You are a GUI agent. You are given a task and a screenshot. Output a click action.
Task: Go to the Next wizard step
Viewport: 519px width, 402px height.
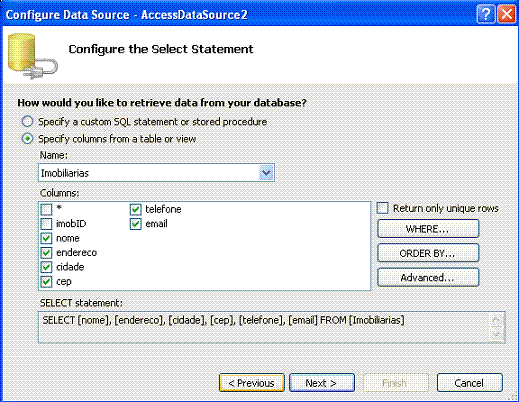pyautogui.click(x=322, y=383)
